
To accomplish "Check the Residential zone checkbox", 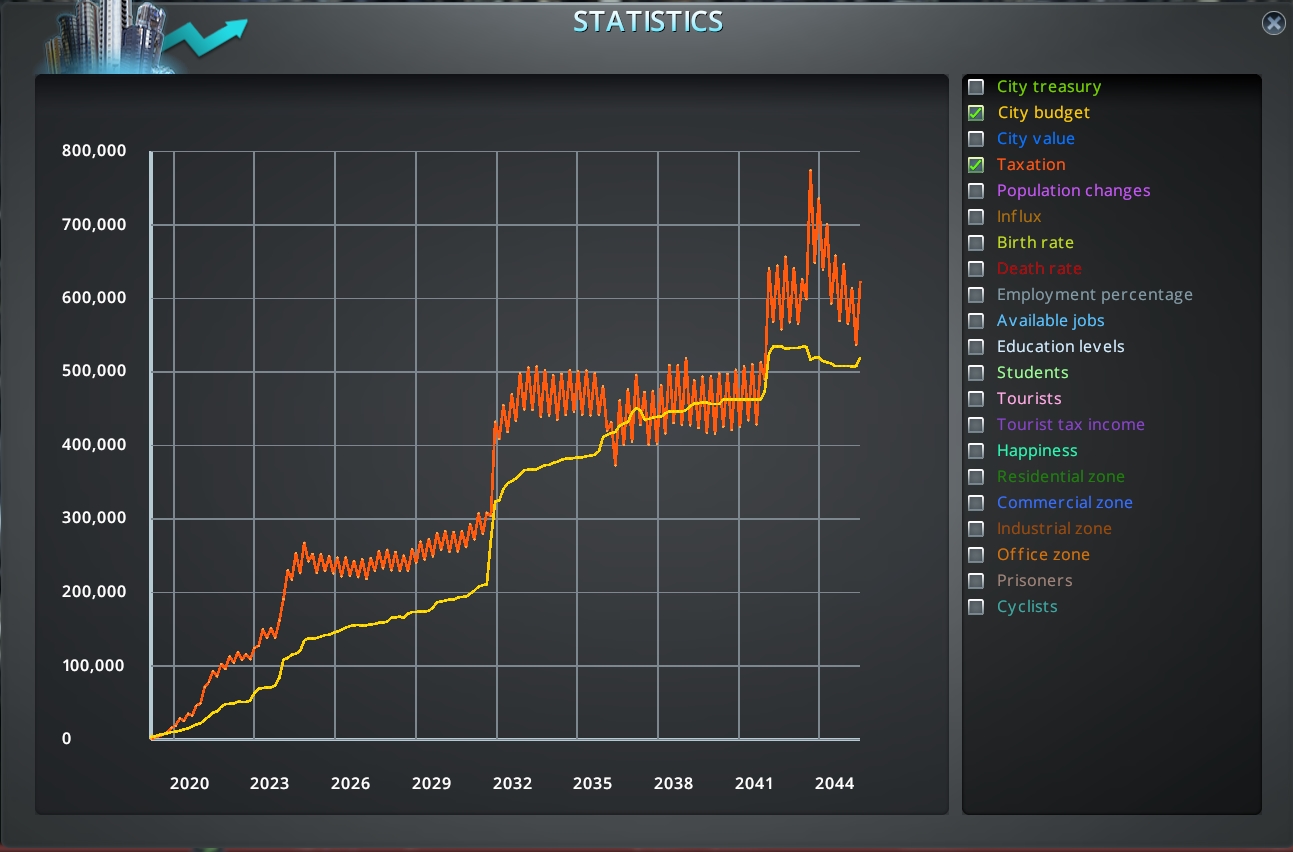I will [x=976, y=477].
